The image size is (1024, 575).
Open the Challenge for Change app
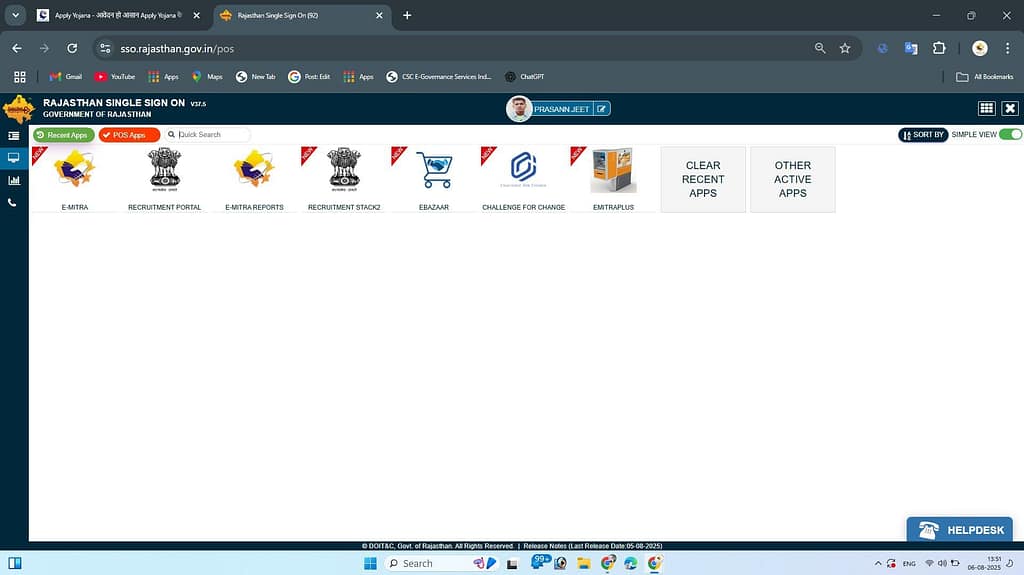(523, 171)
